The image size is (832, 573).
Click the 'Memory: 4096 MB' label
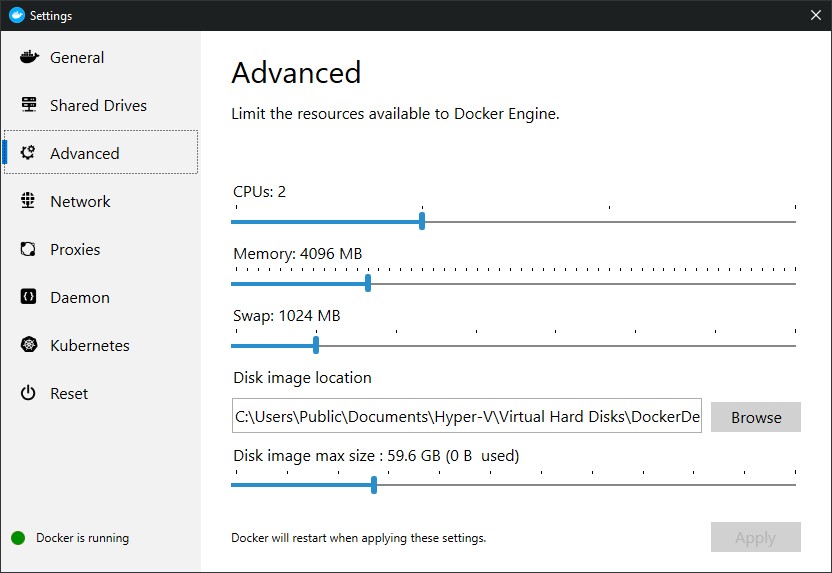pyautogui.click(x=298, y=254)
